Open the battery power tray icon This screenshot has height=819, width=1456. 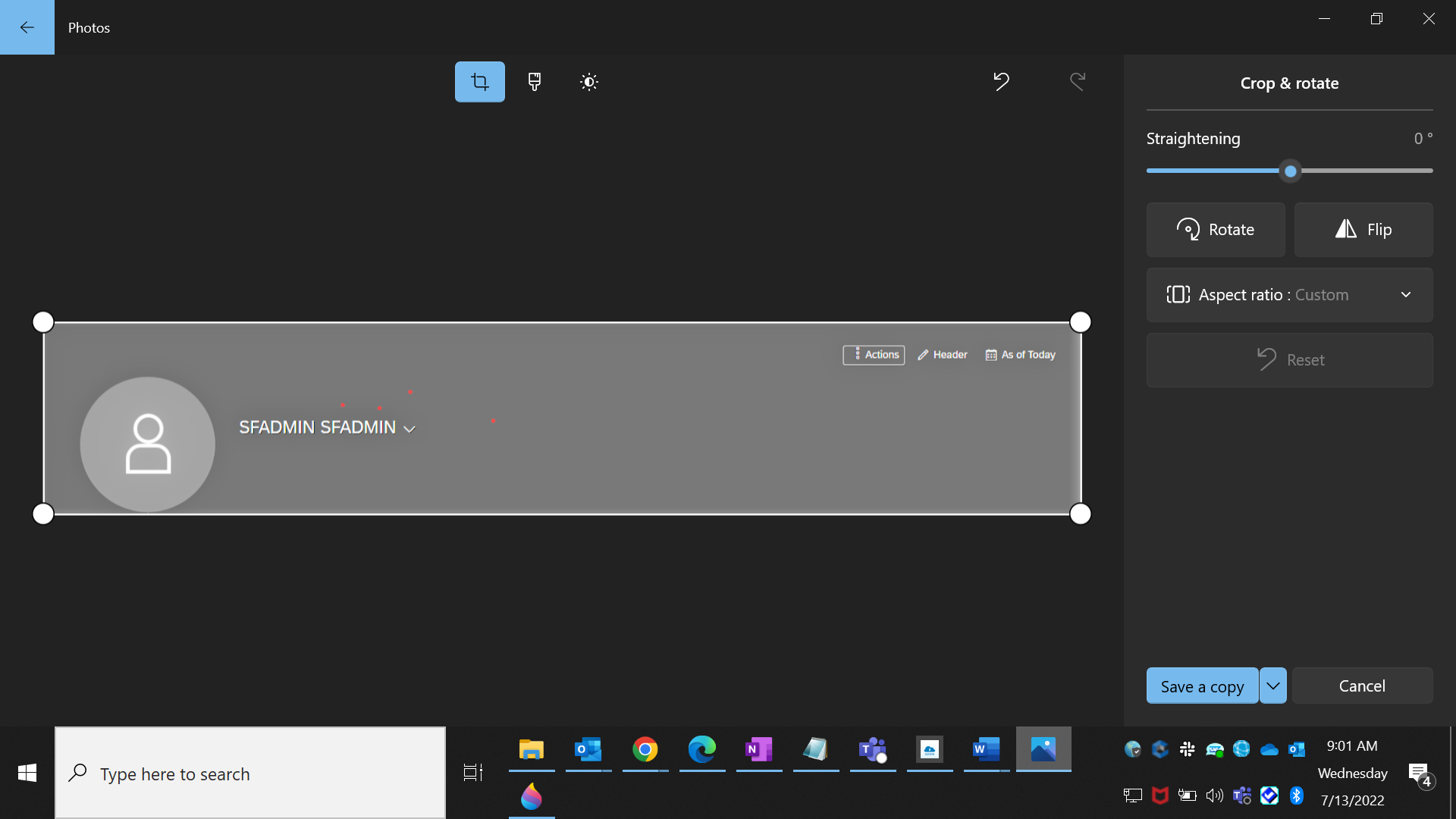pos(1188,795)
